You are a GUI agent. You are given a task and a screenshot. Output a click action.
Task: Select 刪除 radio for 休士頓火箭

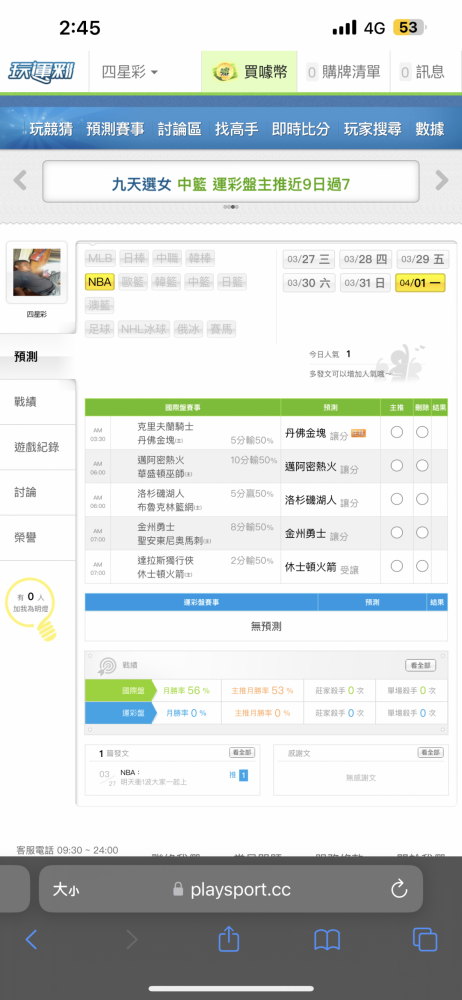pyautogui.click(x=422, y=566)
